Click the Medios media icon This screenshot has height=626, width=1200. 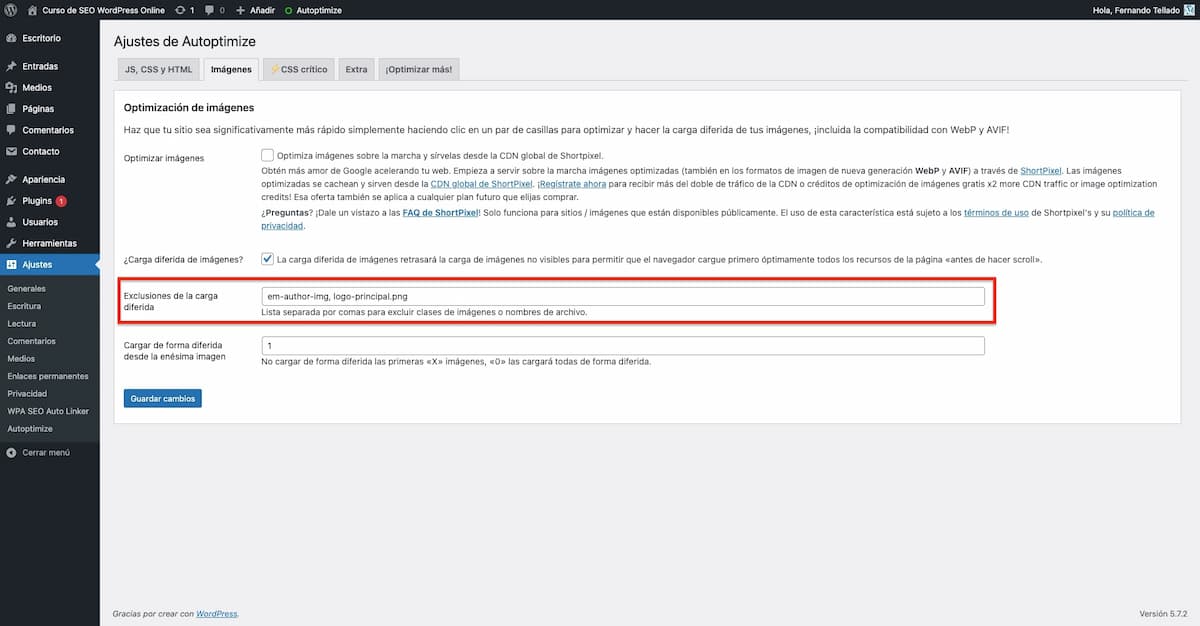[x=11, y=87]
